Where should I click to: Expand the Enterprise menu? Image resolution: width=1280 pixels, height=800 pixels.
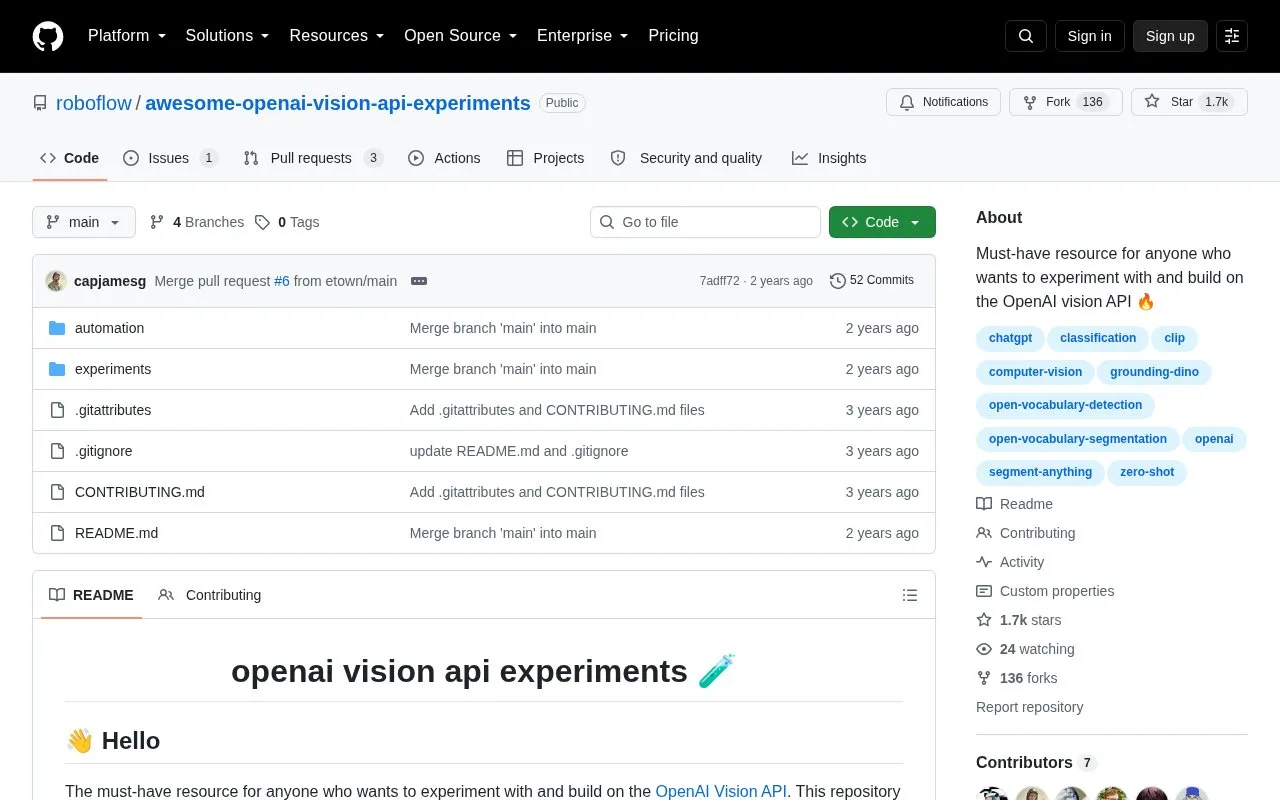coord(583,36)
